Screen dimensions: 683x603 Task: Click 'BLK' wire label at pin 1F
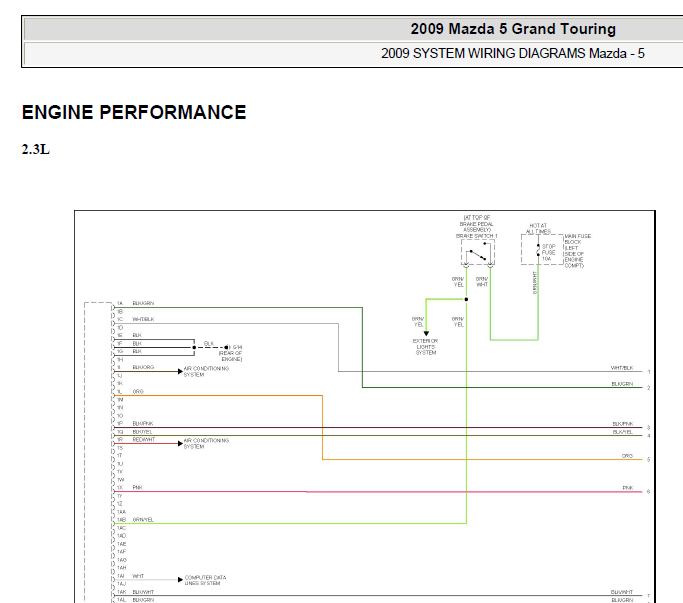[137, 344]
